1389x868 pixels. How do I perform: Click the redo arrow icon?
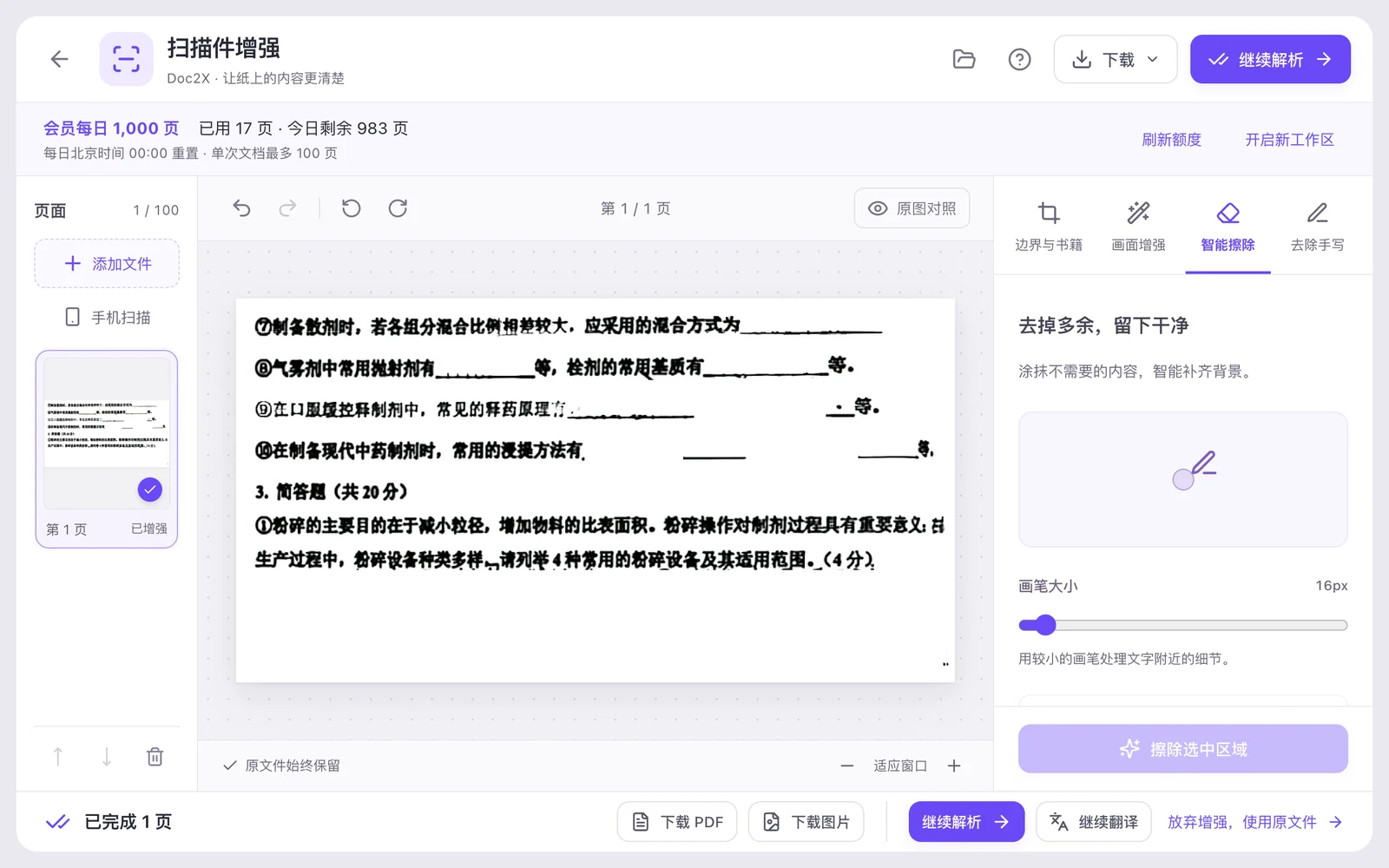(287, 208)
